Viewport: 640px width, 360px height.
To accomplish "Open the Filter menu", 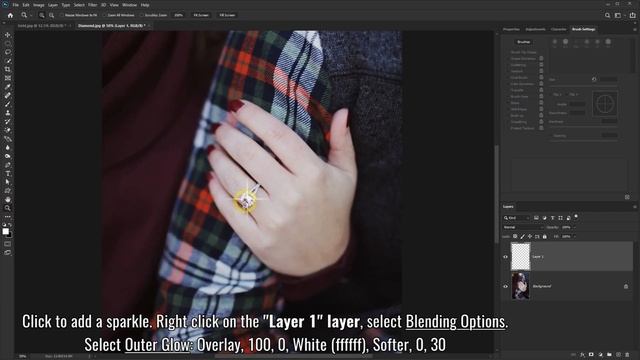I will tap(93, 5).
